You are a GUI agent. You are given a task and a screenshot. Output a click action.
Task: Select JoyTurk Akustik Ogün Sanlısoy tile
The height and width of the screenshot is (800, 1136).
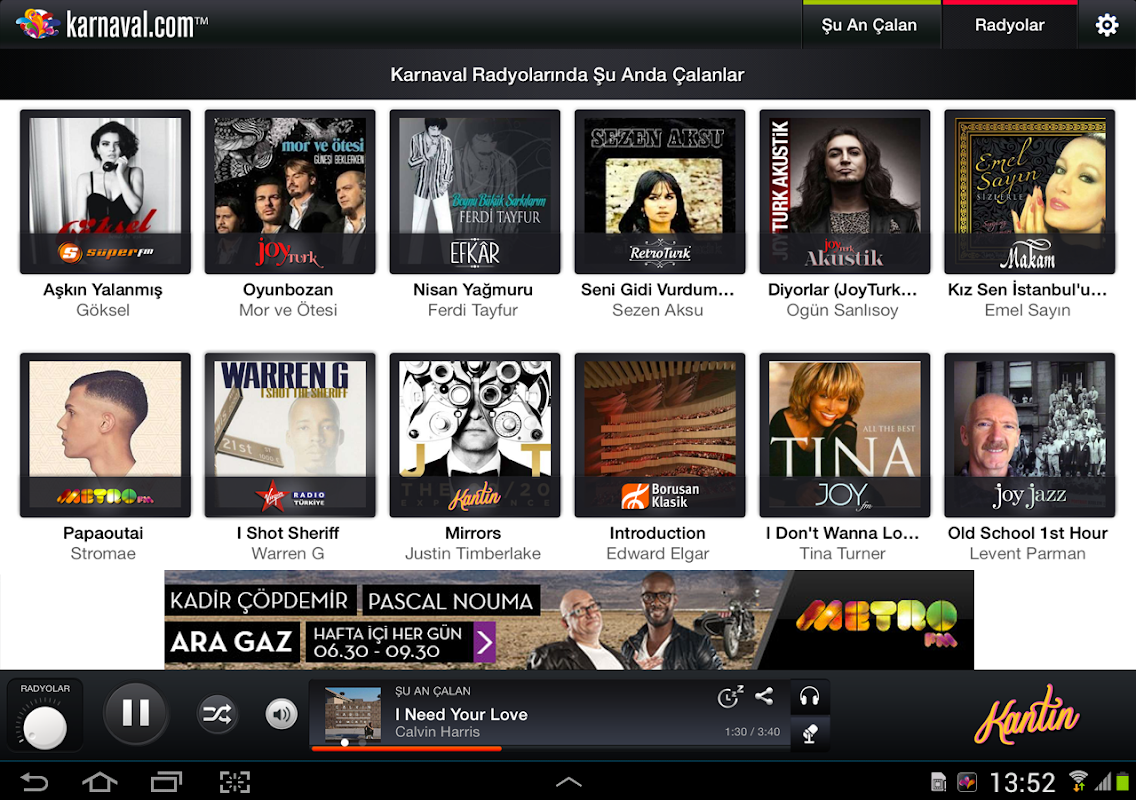[844, 192]
